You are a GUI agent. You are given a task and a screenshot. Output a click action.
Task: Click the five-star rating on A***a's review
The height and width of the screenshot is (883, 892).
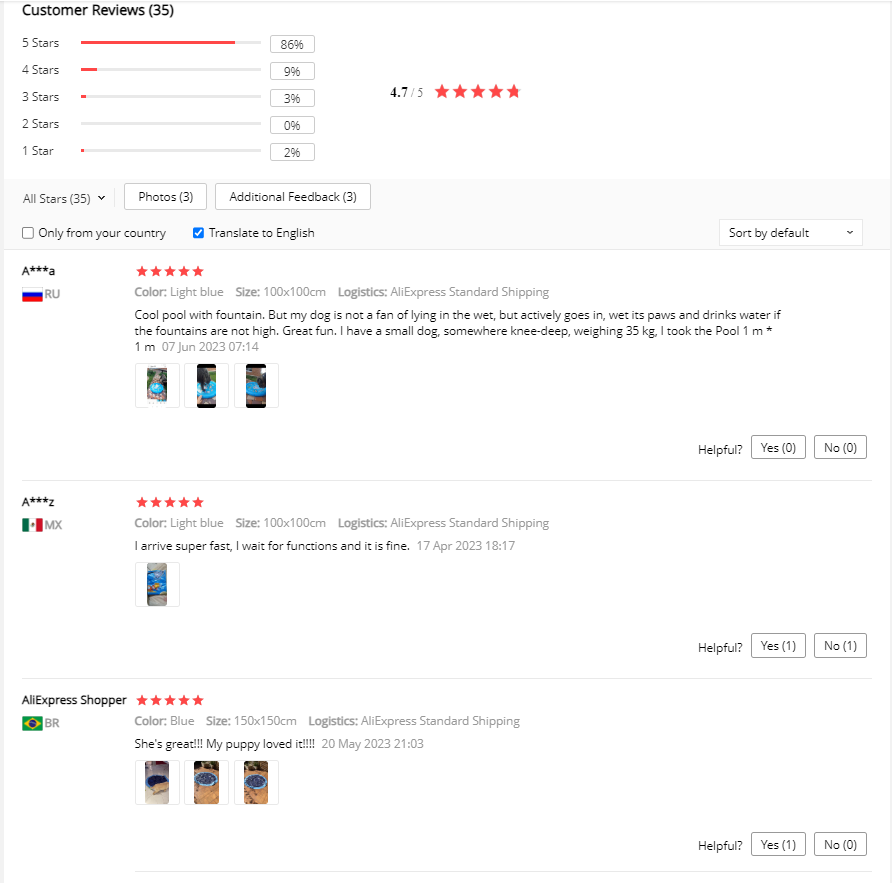(x=170, y=271)
